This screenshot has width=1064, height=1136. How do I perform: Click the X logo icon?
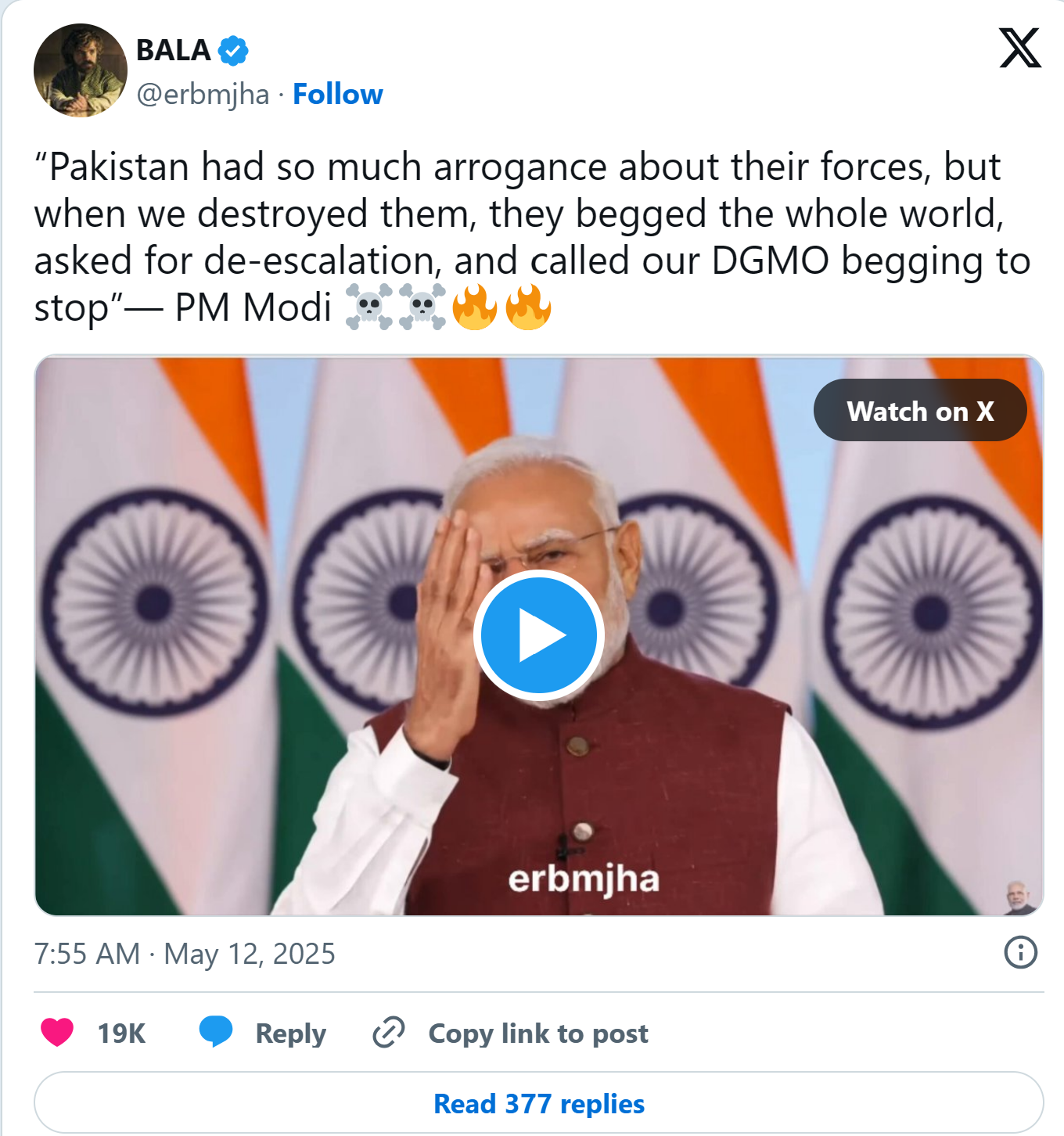pos(1020,48)
